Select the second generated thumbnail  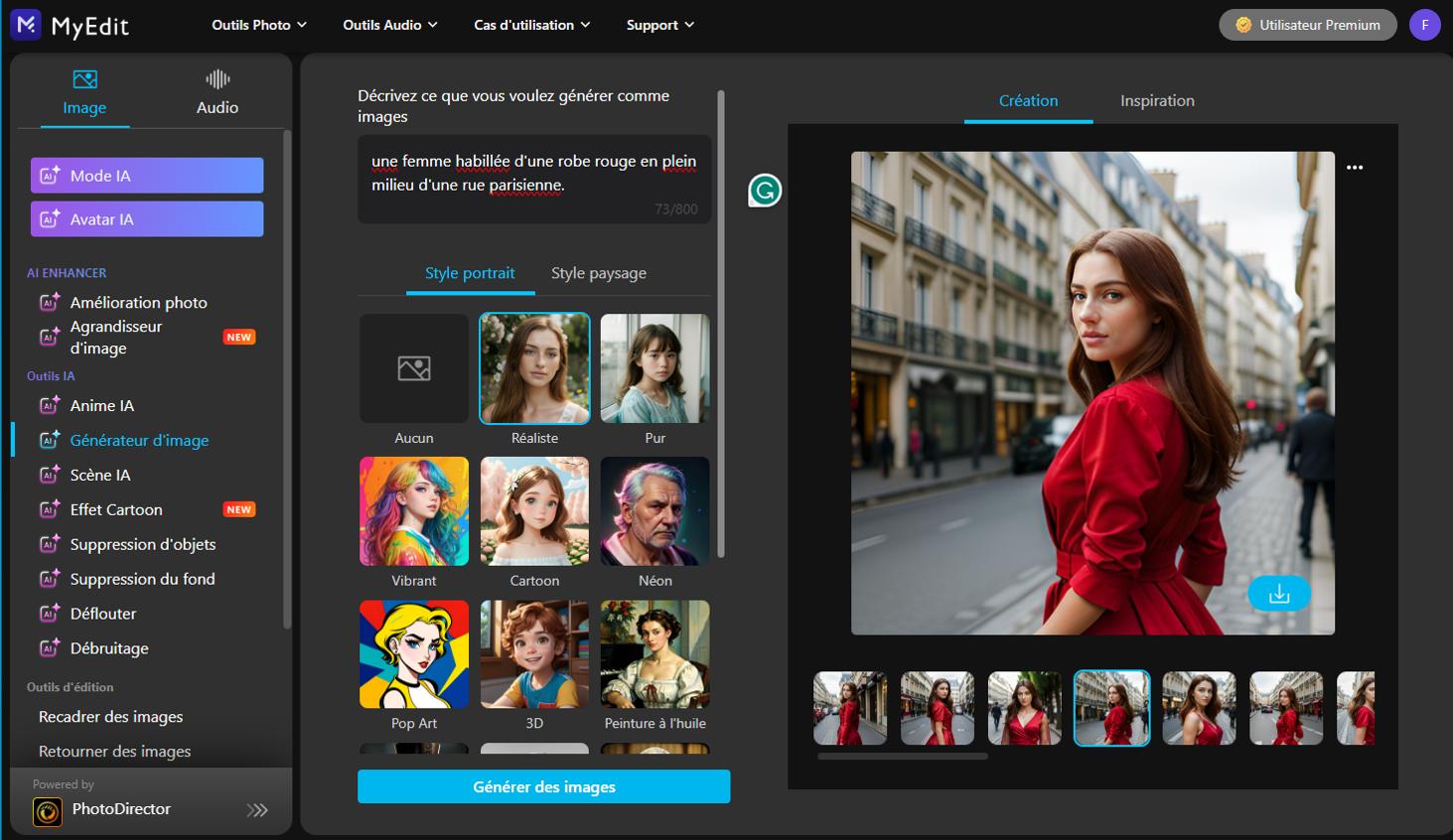click(x=938, y=708)
